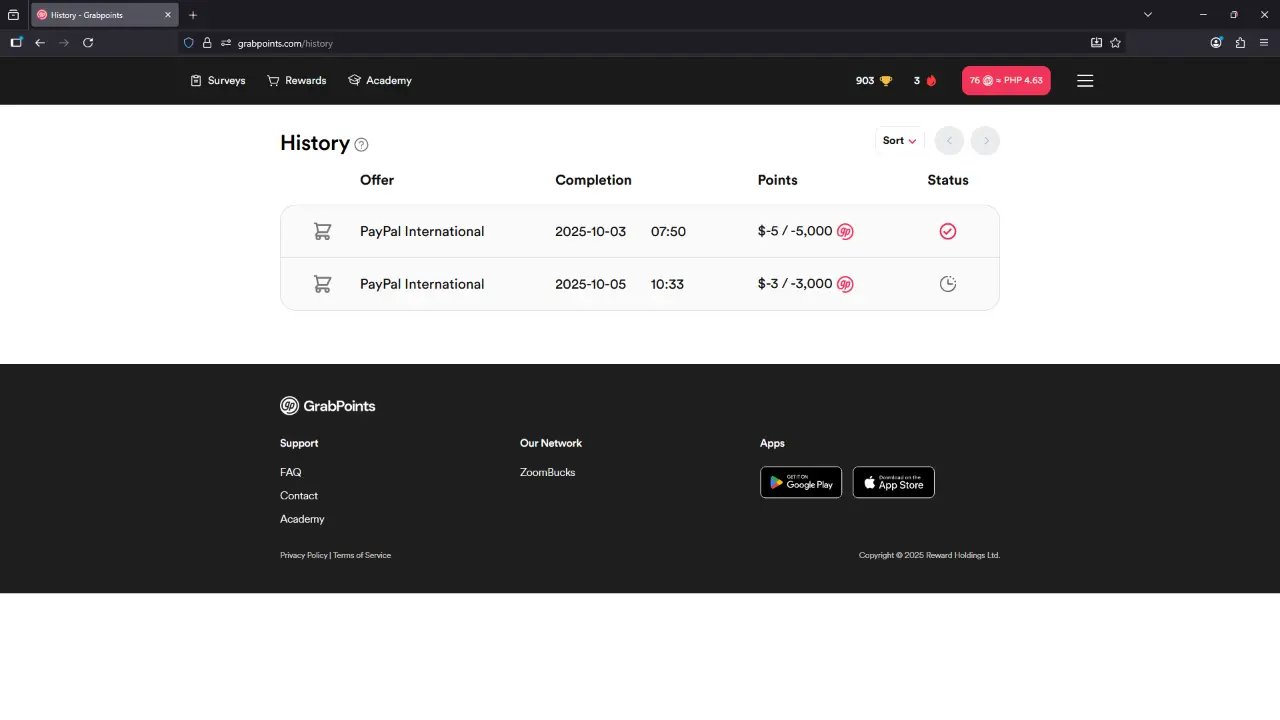Screen dimensions: 1280x720
Task: Reload the page with the browser refresh icon
Action: 88,43
